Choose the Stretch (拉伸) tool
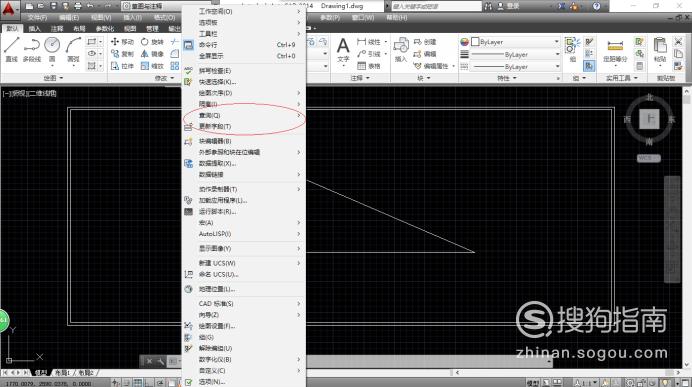This screenshot has height=387, width=692. [x=122, y=66]
